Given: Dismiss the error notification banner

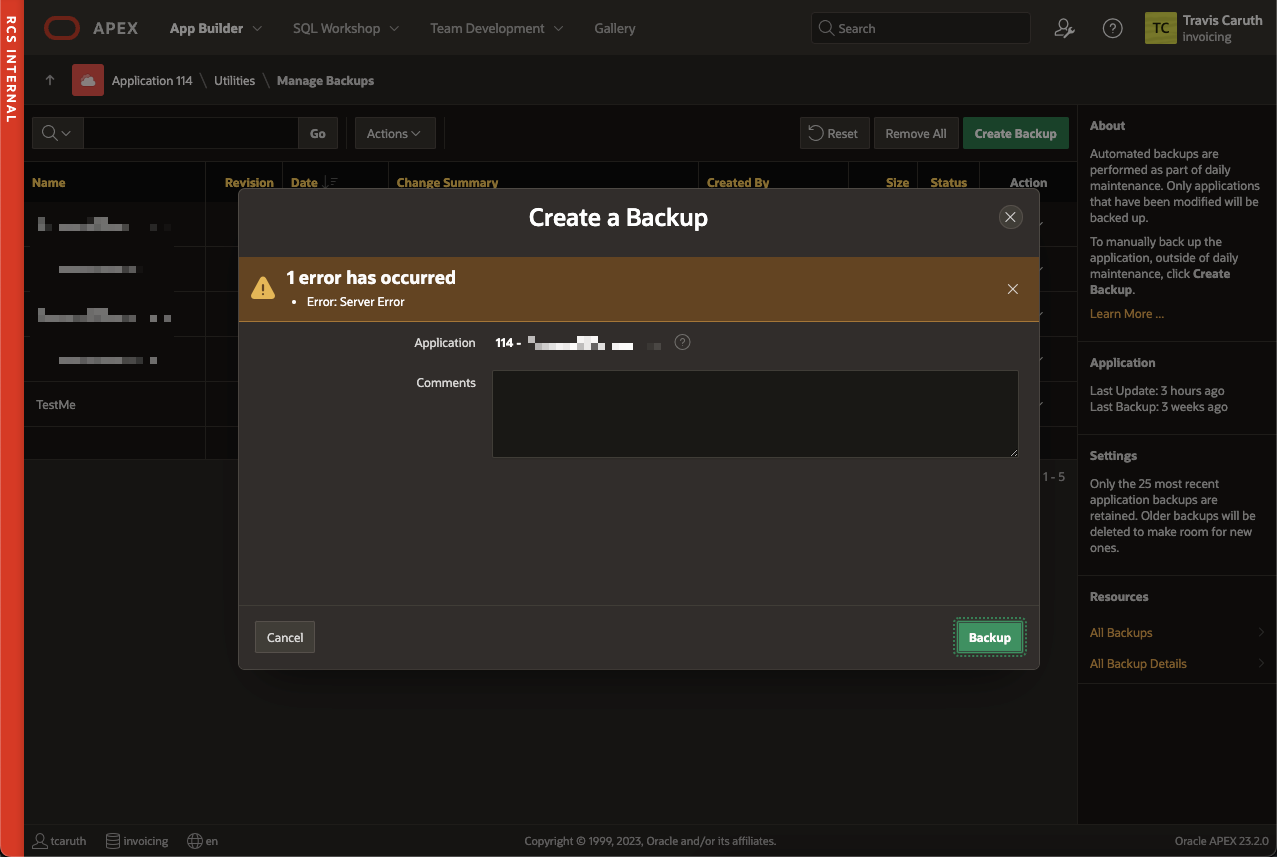Looking at the screenshot, I should coord(1013,289).
